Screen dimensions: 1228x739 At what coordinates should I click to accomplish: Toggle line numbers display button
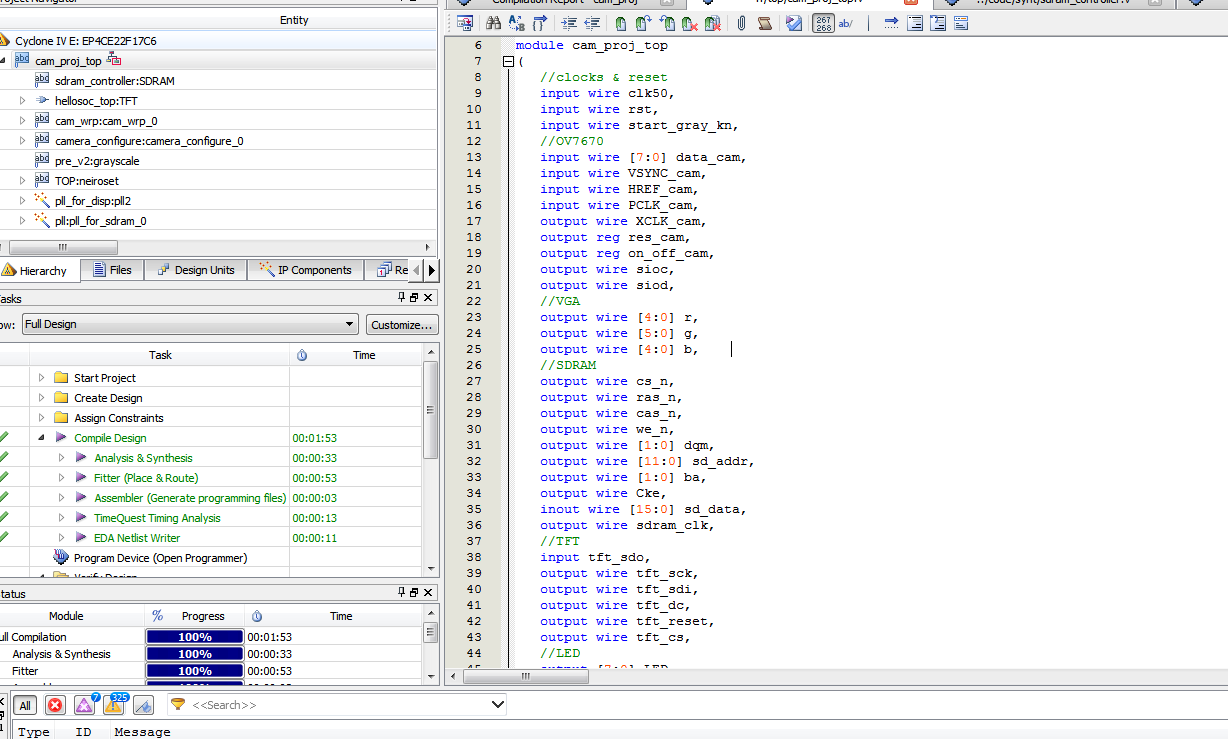(823, 23)
